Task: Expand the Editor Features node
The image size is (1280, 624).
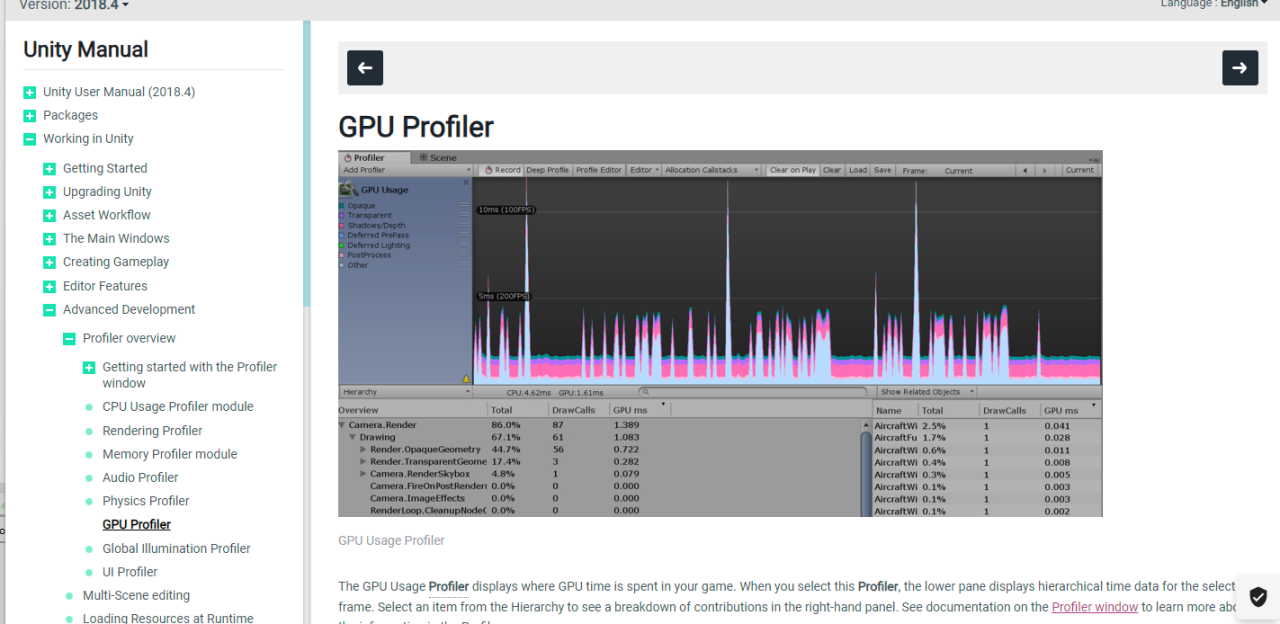Action: 50,286
